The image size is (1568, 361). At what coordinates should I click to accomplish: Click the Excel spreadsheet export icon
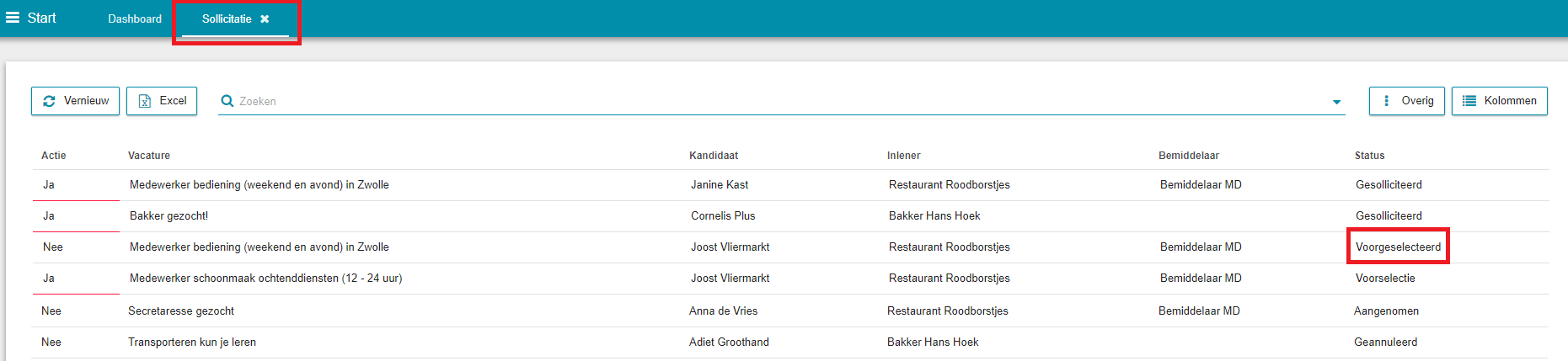pos(145,101)
